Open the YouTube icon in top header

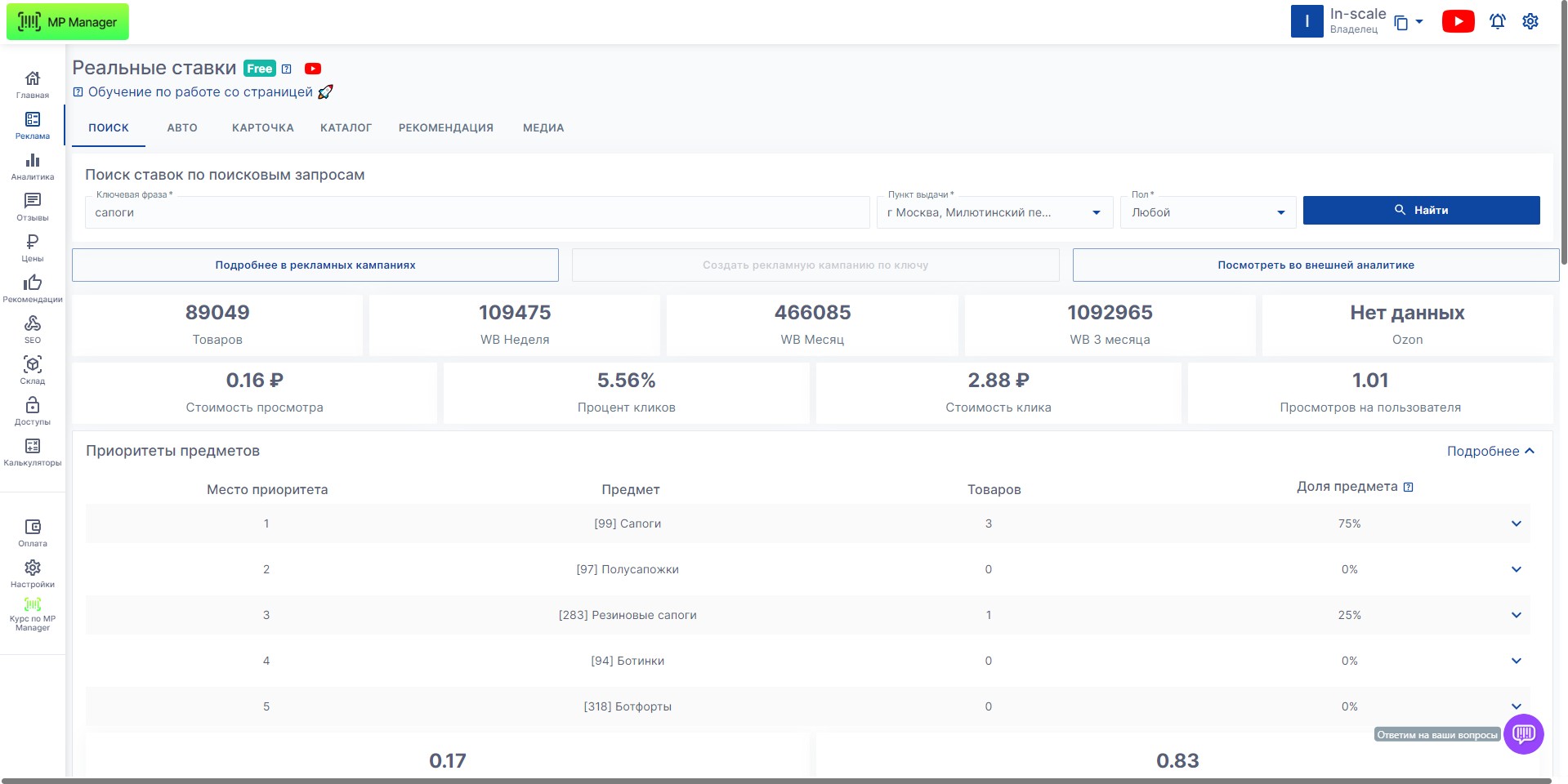1458,21
